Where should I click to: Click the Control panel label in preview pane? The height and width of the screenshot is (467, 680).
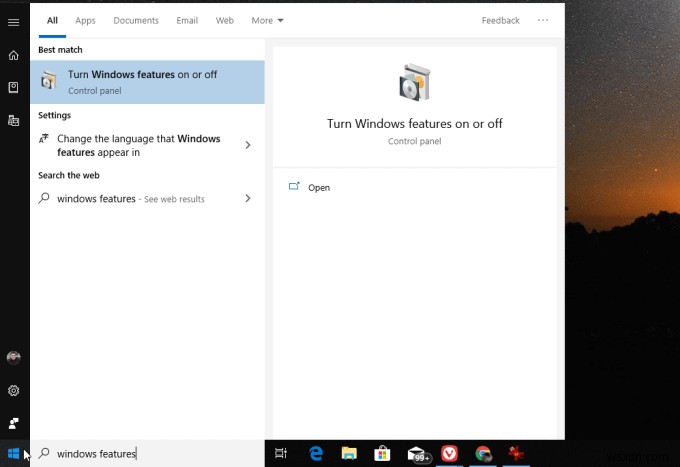[x=415, y=141]
